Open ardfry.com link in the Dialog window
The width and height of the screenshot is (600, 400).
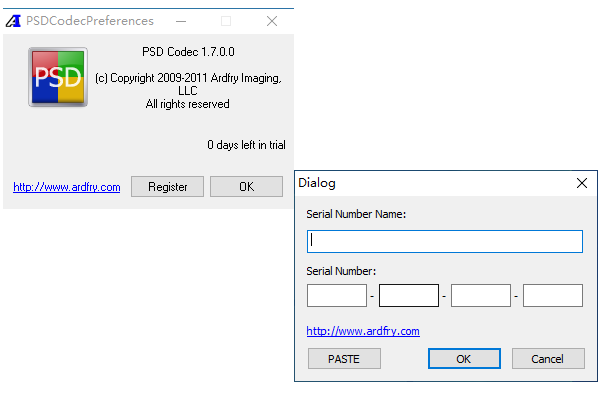[363, 331]
